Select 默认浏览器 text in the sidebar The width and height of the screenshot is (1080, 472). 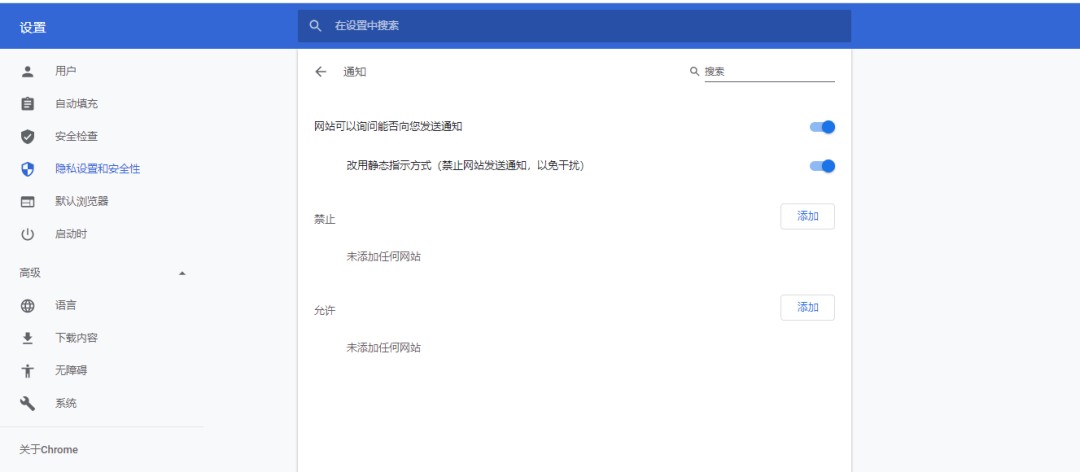81,202
